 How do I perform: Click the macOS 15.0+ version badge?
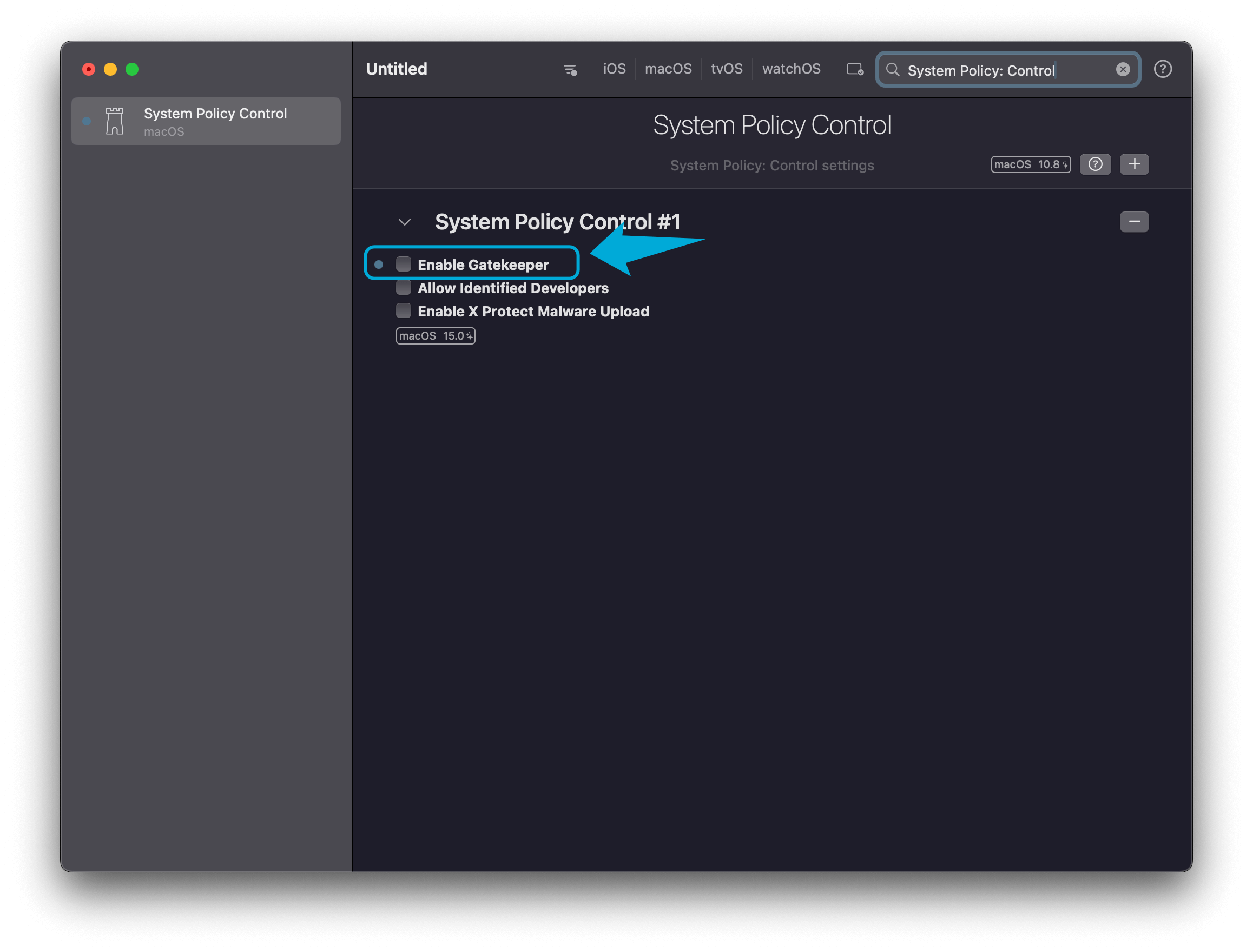[x=435, y=336]
